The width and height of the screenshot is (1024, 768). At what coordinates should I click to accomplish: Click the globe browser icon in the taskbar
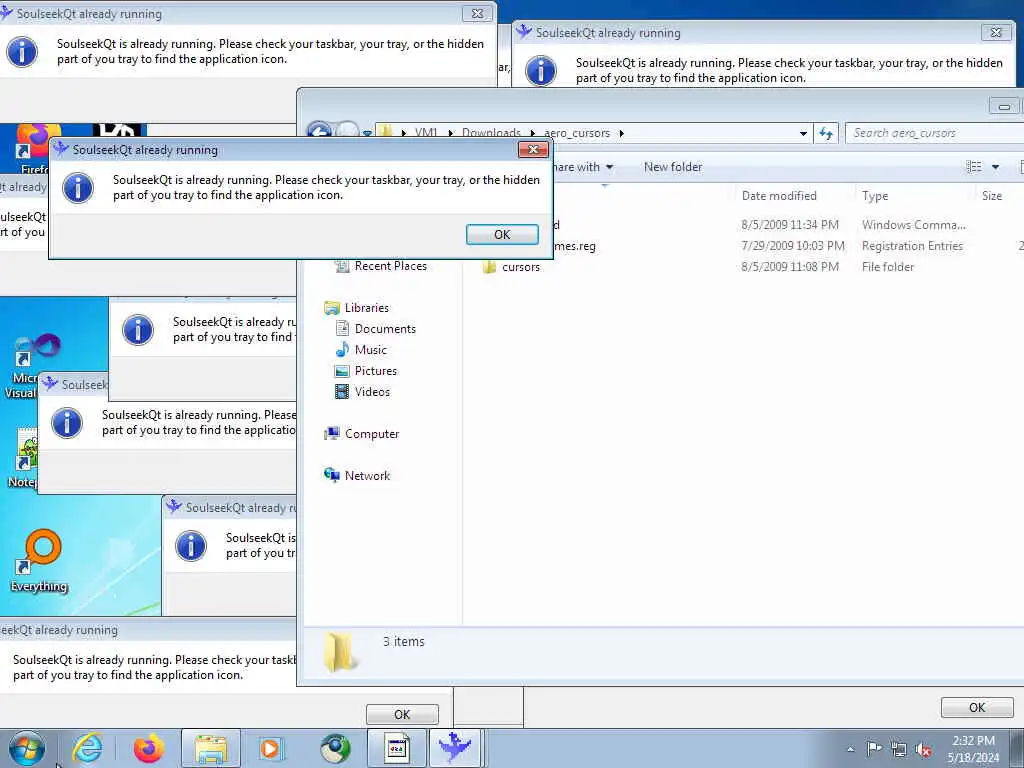tap(335, 748)
